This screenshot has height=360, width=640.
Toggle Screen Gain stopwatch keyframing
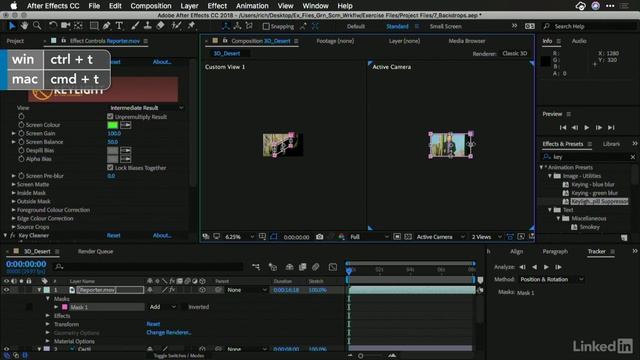[x=21, y=133]
